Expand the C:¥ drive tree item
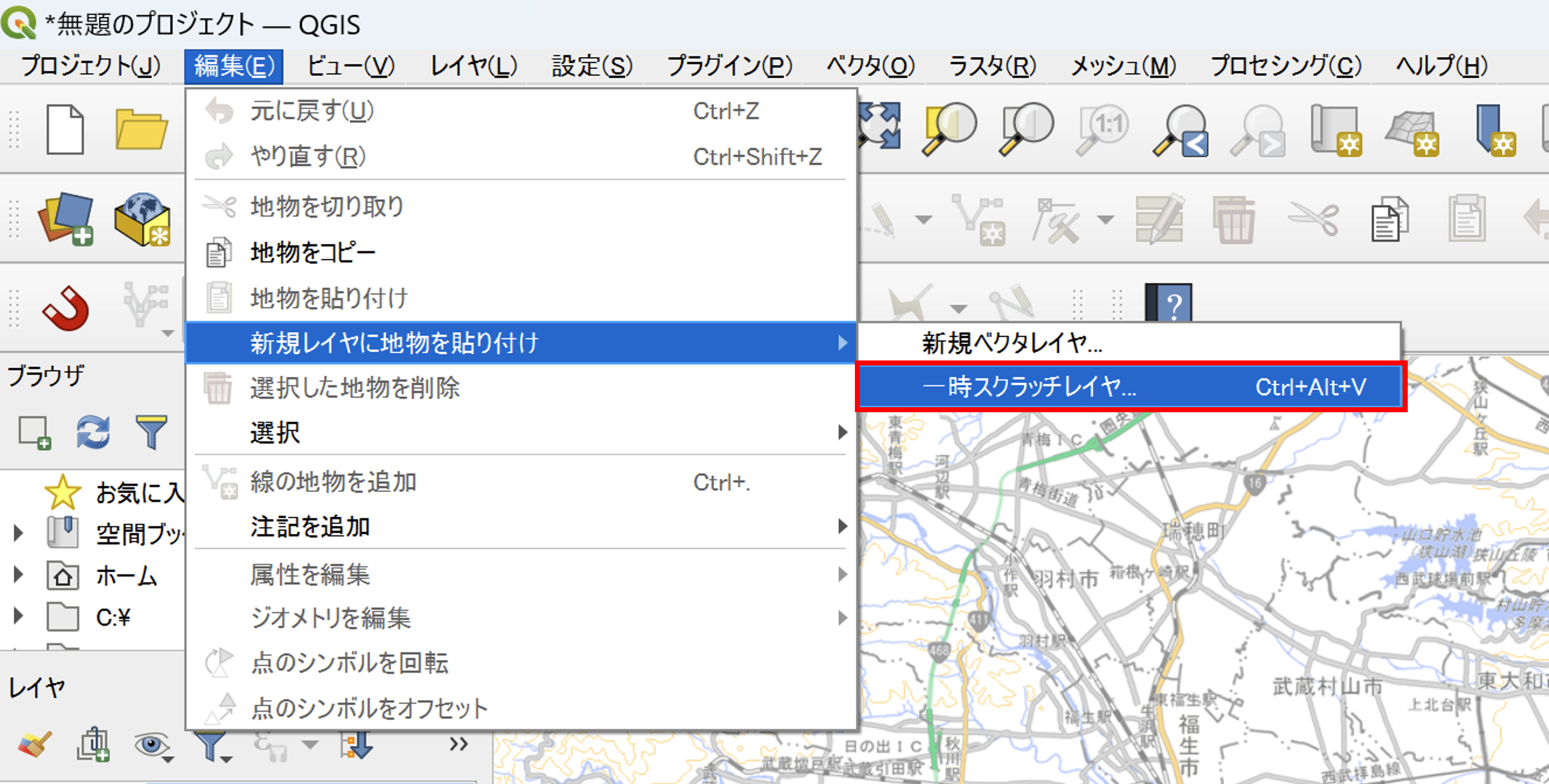The height and width of the screenshot is (784, 1549). tap(18, 616)
